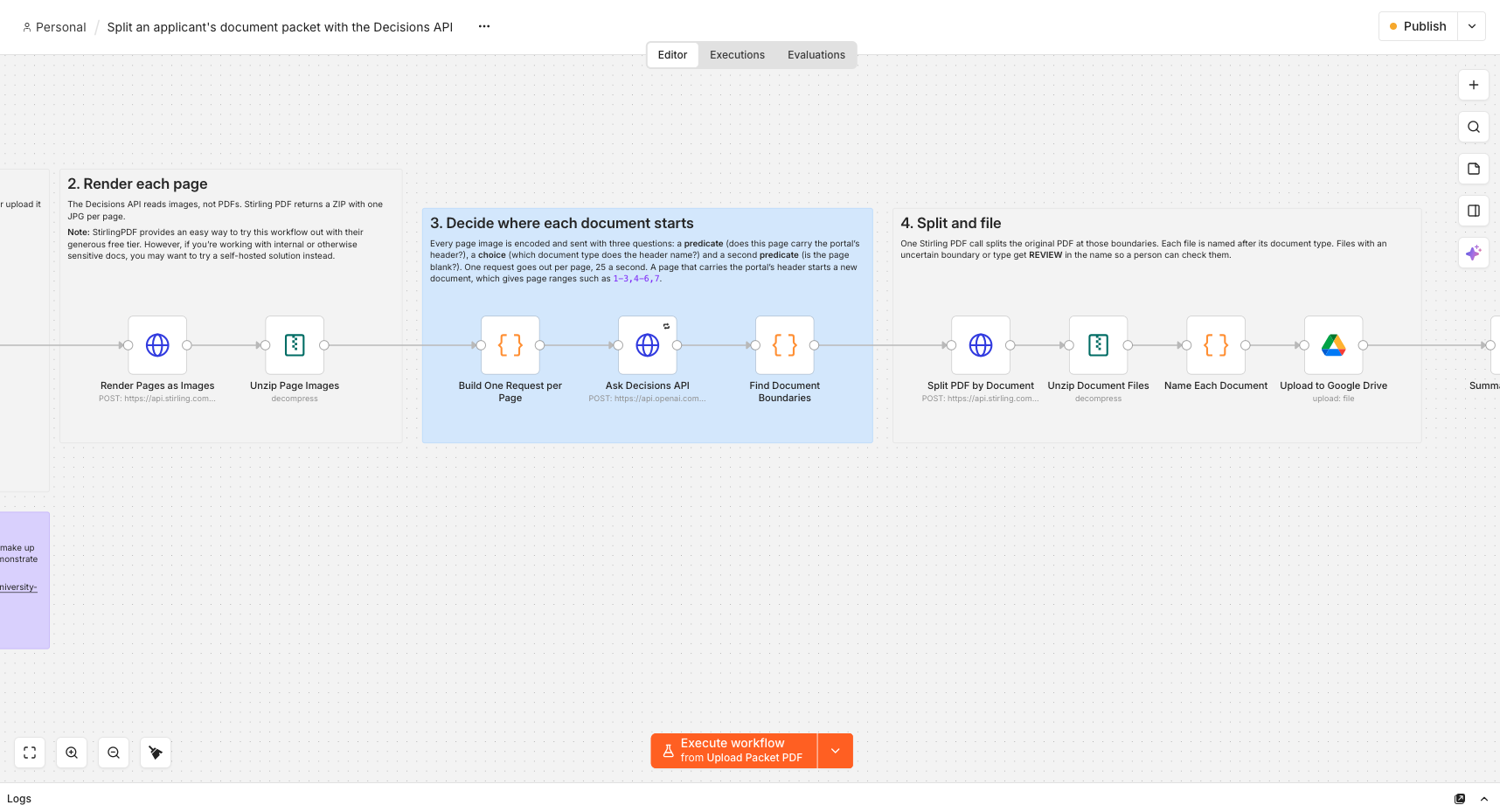Open the canvas search icon

click(x=1474, y=127)
